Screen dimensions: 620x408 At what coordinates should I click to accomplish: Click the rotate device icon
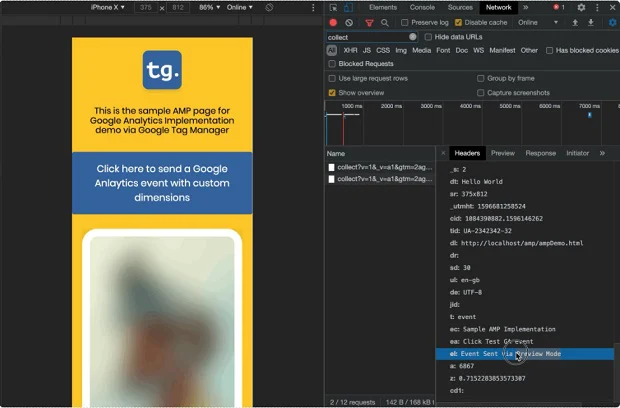click(x=269, y=8)
